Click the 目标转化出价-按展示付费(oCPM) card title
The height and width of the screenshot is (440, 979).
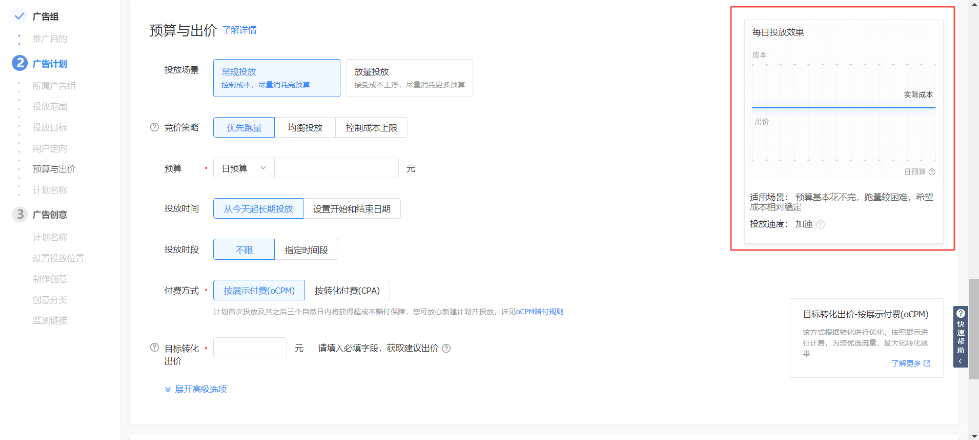[865, 314]
